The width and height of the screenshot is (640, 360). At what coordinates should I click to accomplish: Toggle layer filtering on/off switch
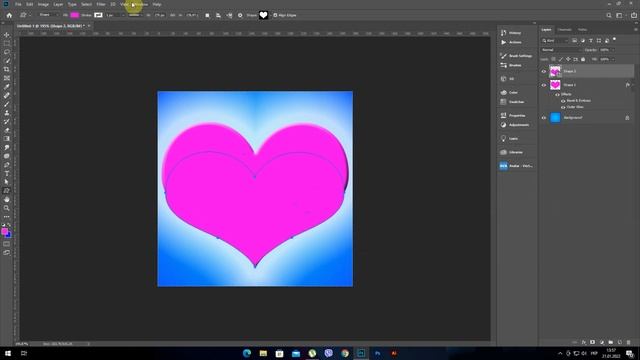click(615, 40)
